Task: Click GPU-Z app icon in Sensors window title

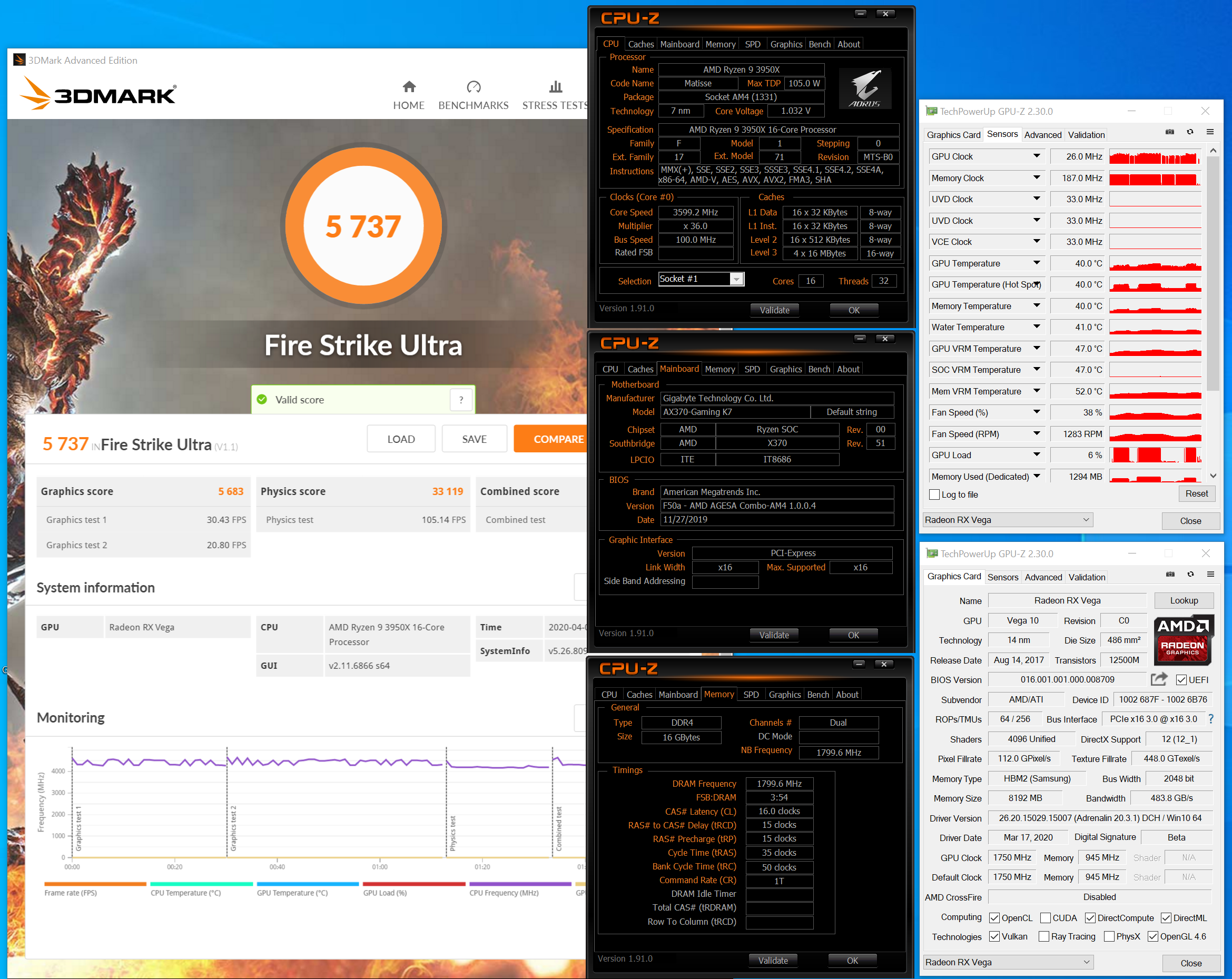Action: pos(932,111)
